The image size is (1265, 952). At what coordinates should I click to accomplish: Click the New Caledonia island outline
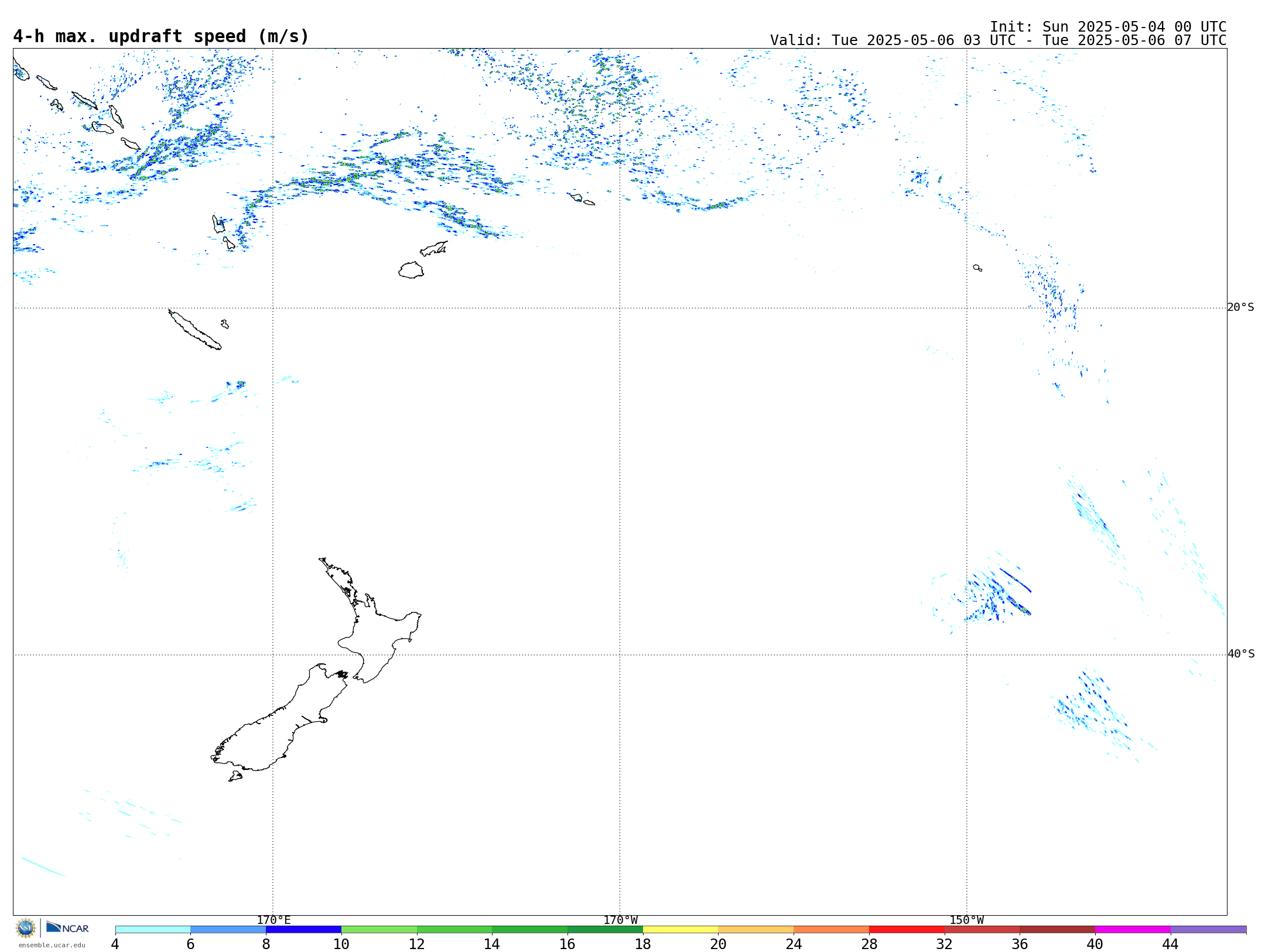pos(194,330)
